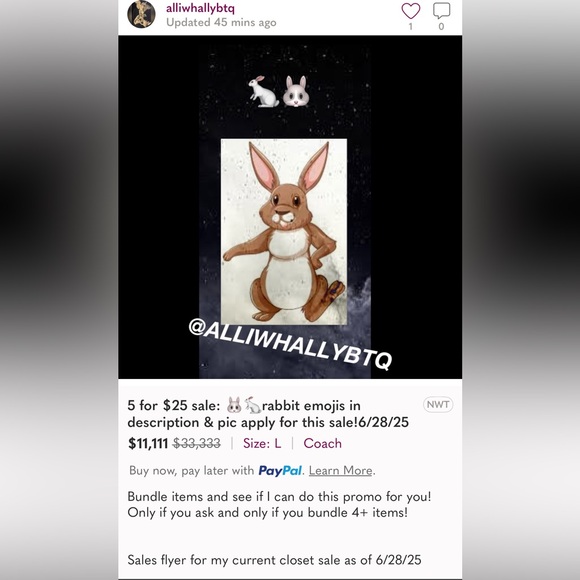Click the $11,111 listing price
This screenshot has width=580, height=580.
point(148,443)
